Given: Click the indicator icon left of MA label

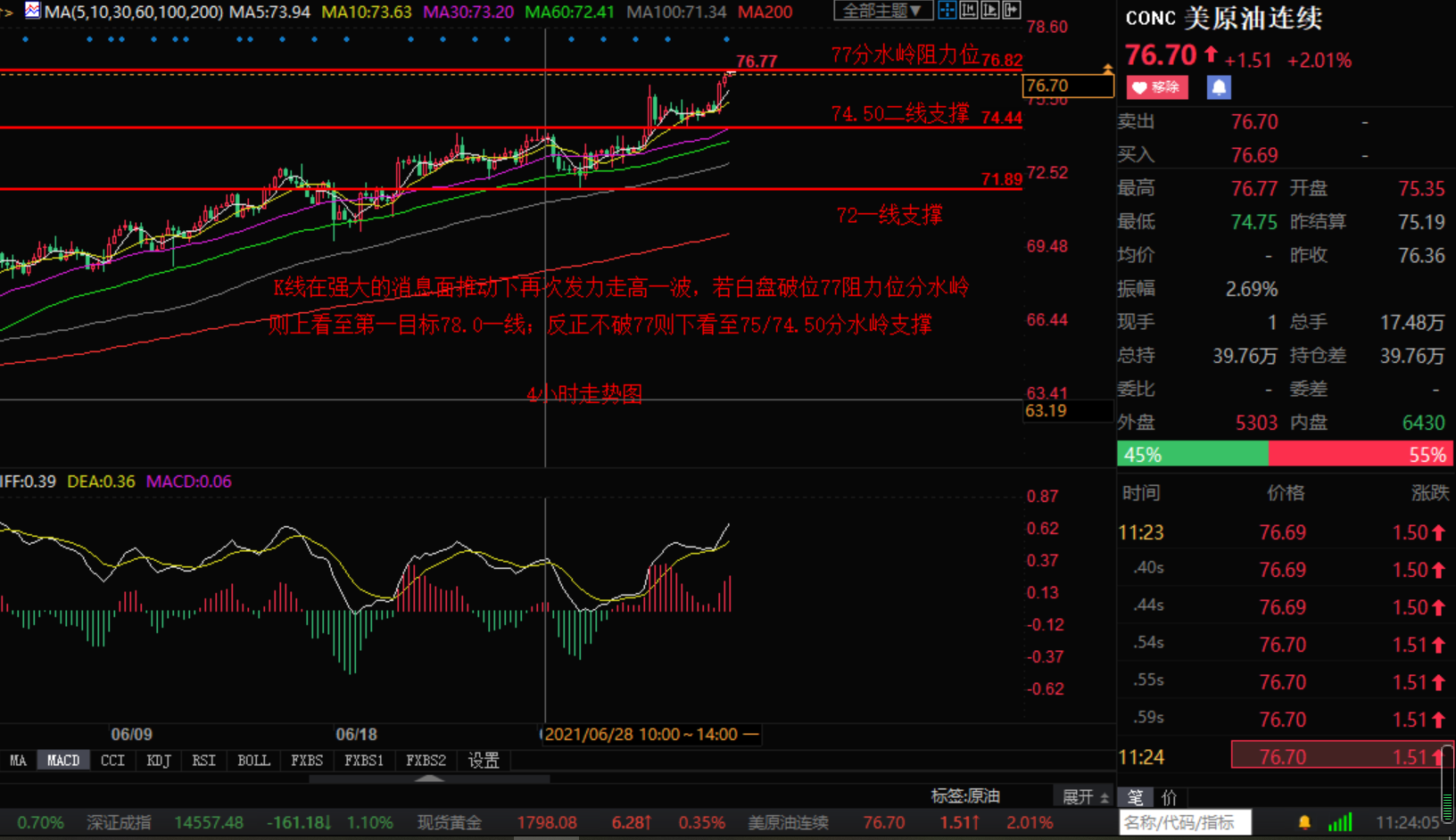Looking at the screenshot, I should click(x=32, y=11).
